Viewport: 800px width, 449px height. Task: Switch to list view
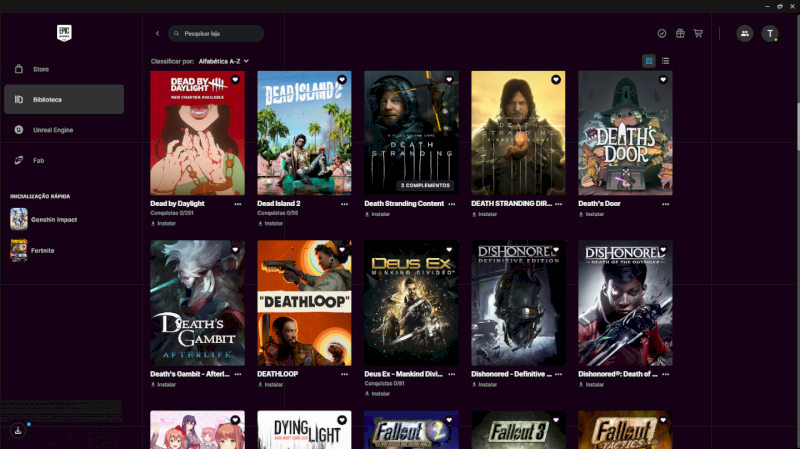pos(665,61)
